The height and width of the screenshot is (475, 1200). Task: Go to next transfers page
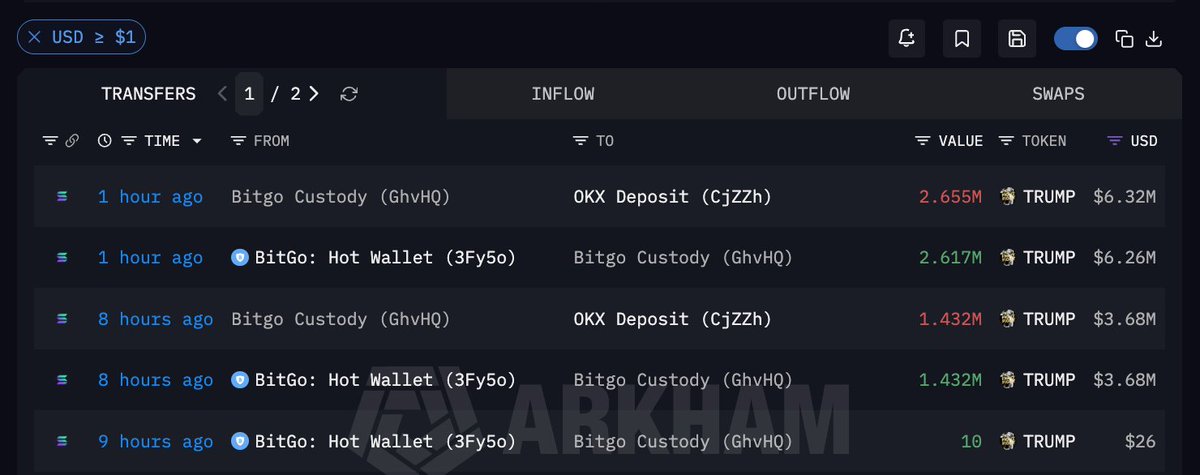click(314, 94)
